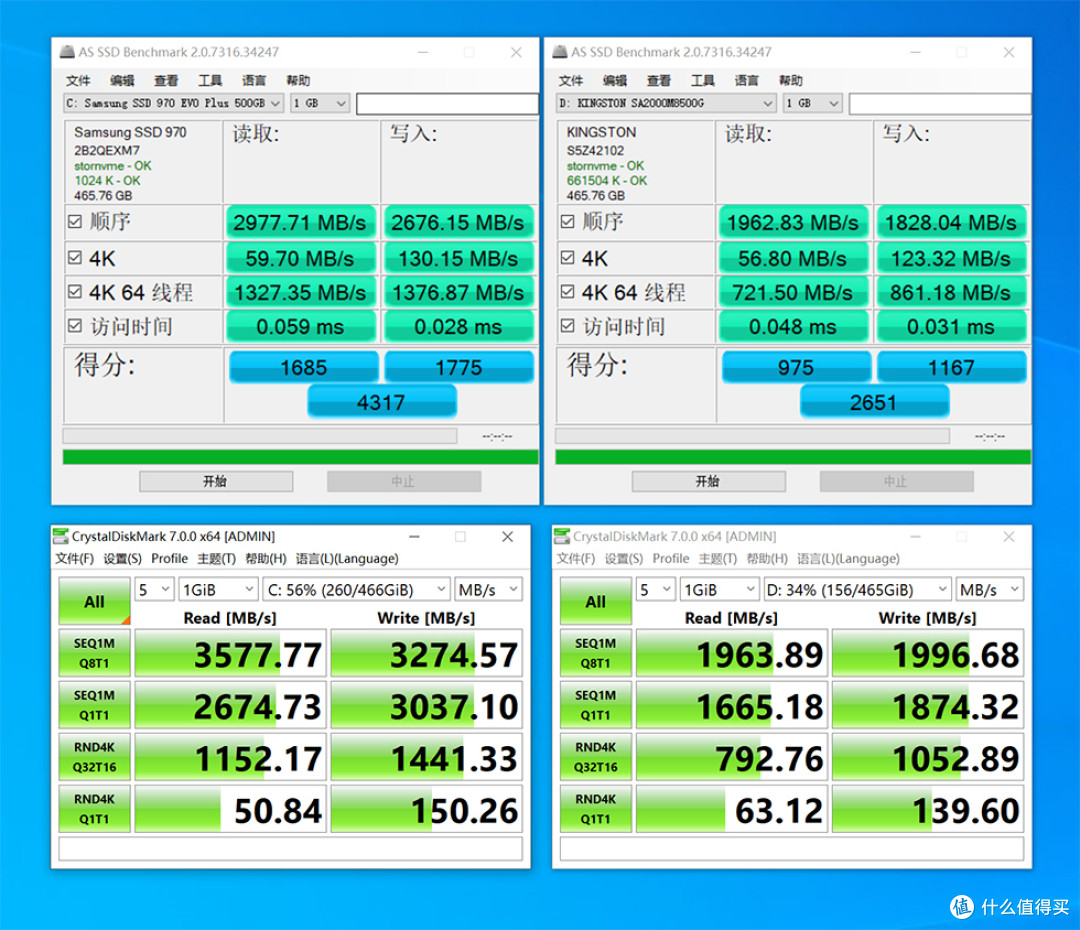Open 查看 menu in Samsung AS SSD window

coord(166,81)
